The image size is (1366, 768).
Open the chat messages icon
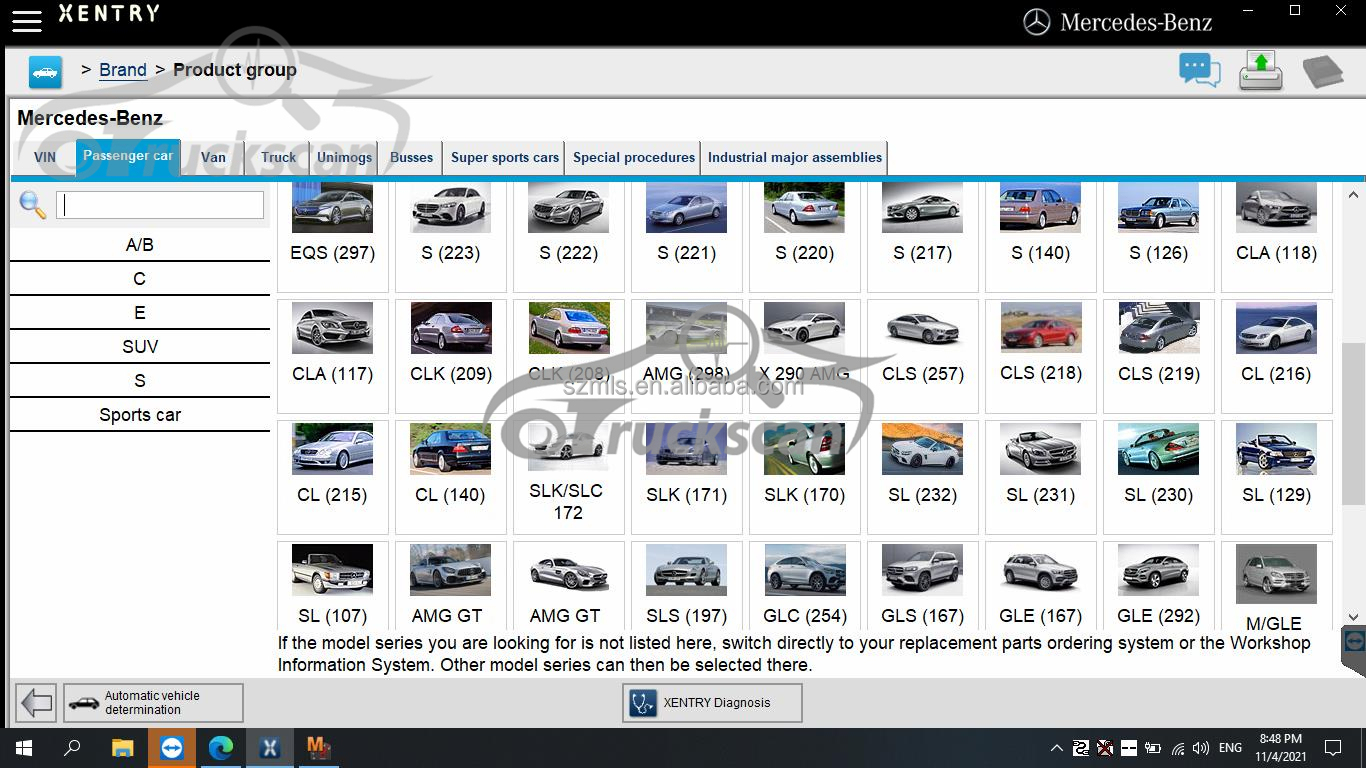pyautogui.click(x=1199, y=71)
